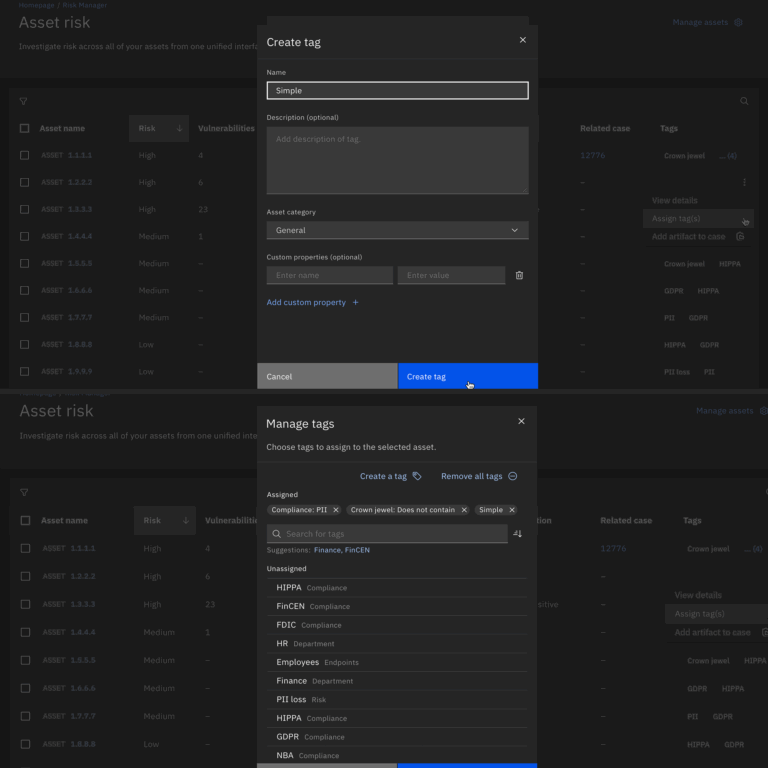
Task: Delete the custom property row with the trash icon
Action: [519, 275]
